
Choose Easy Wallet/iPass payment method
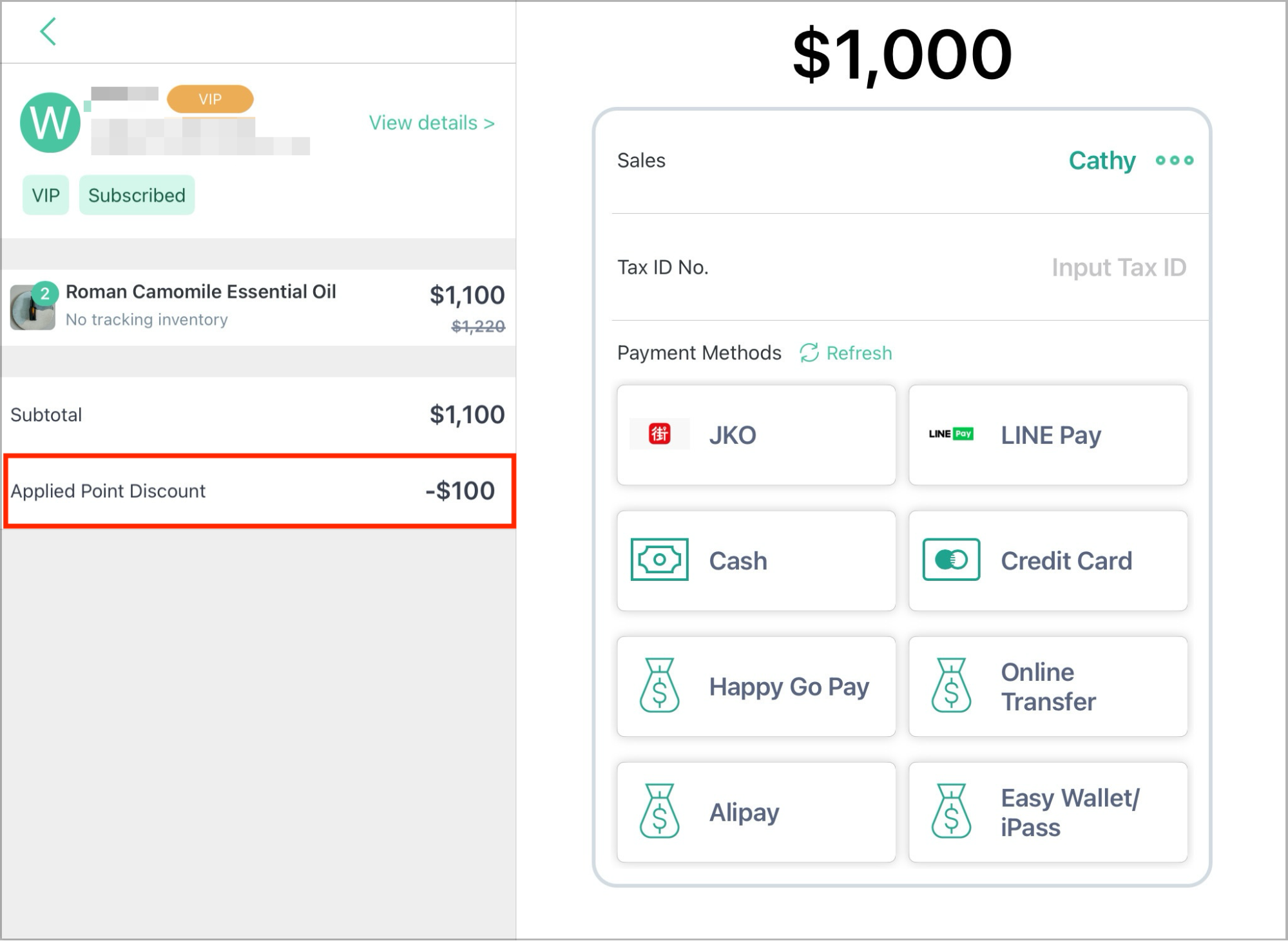[x=1048, y=812]
